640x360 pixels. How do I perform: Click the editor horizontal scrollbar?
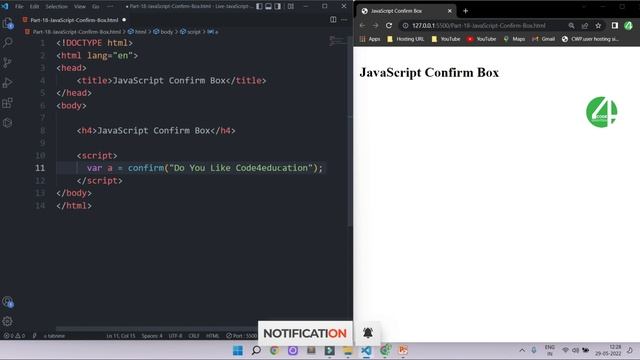157,329
